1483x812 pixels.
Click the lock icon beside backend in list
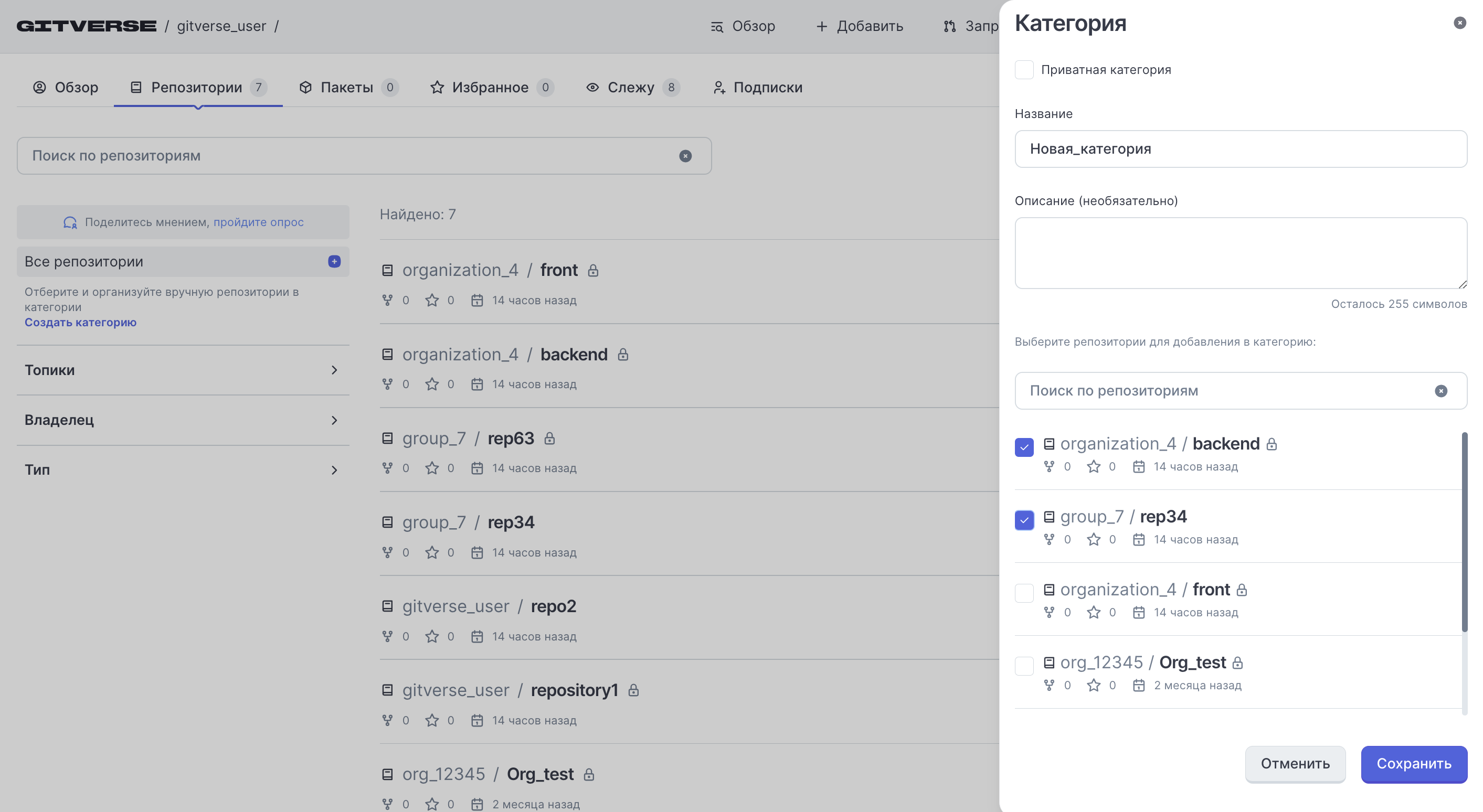tap(623, 355)
